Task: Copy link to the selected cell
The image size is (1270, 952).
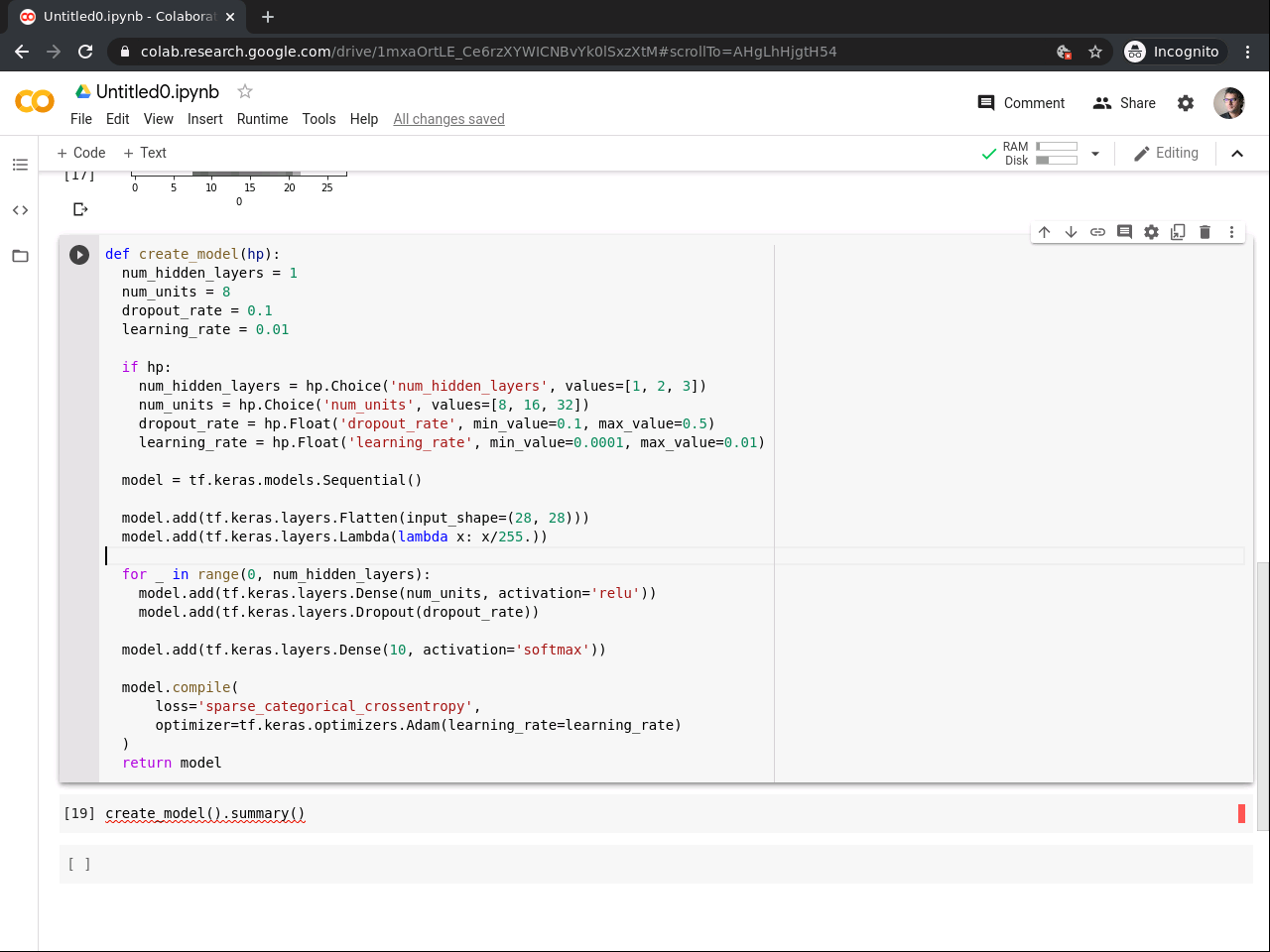Action: pos(1098,232)
